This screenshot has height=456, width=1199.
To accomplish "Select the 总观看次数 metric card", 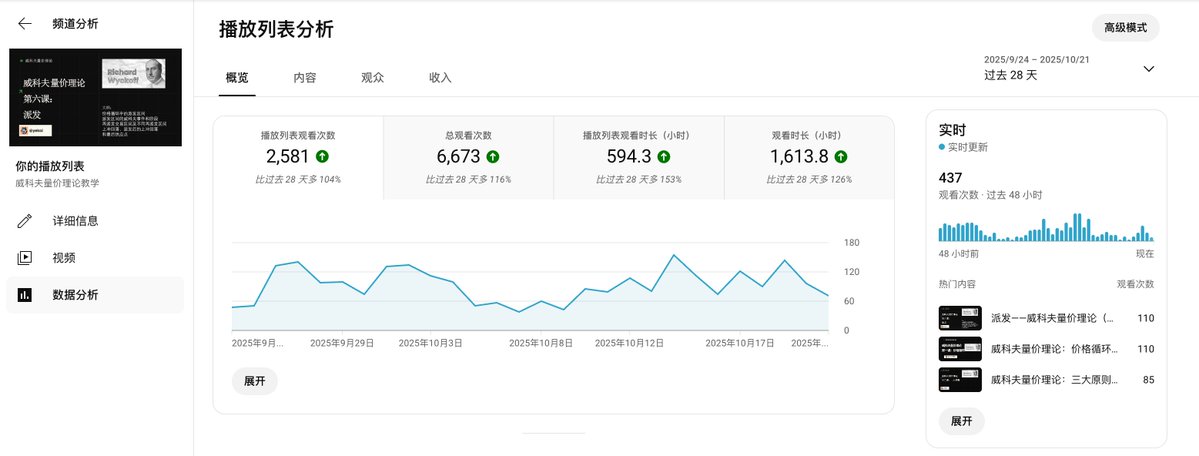I will point(468,157).
